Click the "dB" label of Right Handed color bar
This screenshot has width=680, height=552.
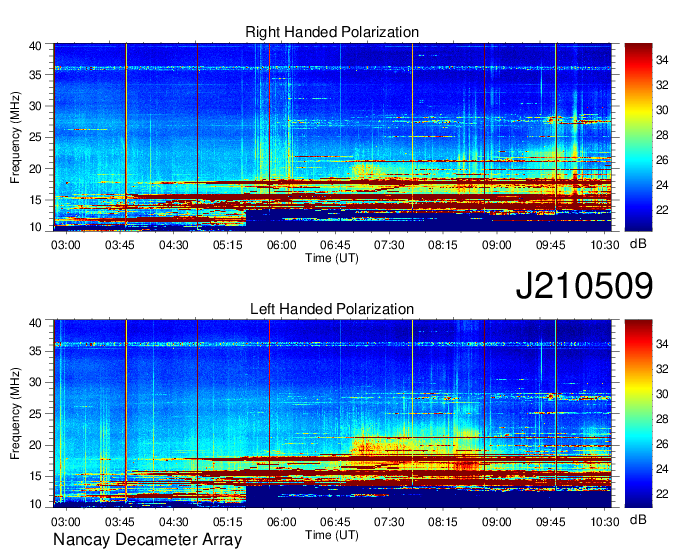coord(638,244)
